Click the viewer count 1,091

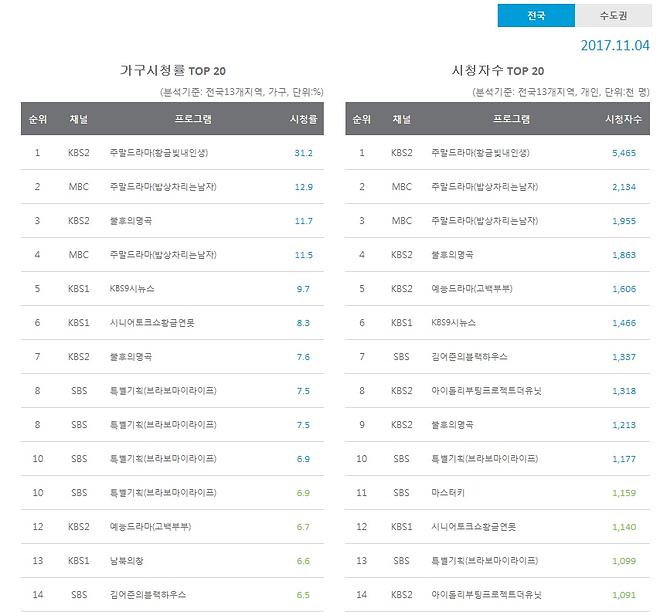[624, 595]
